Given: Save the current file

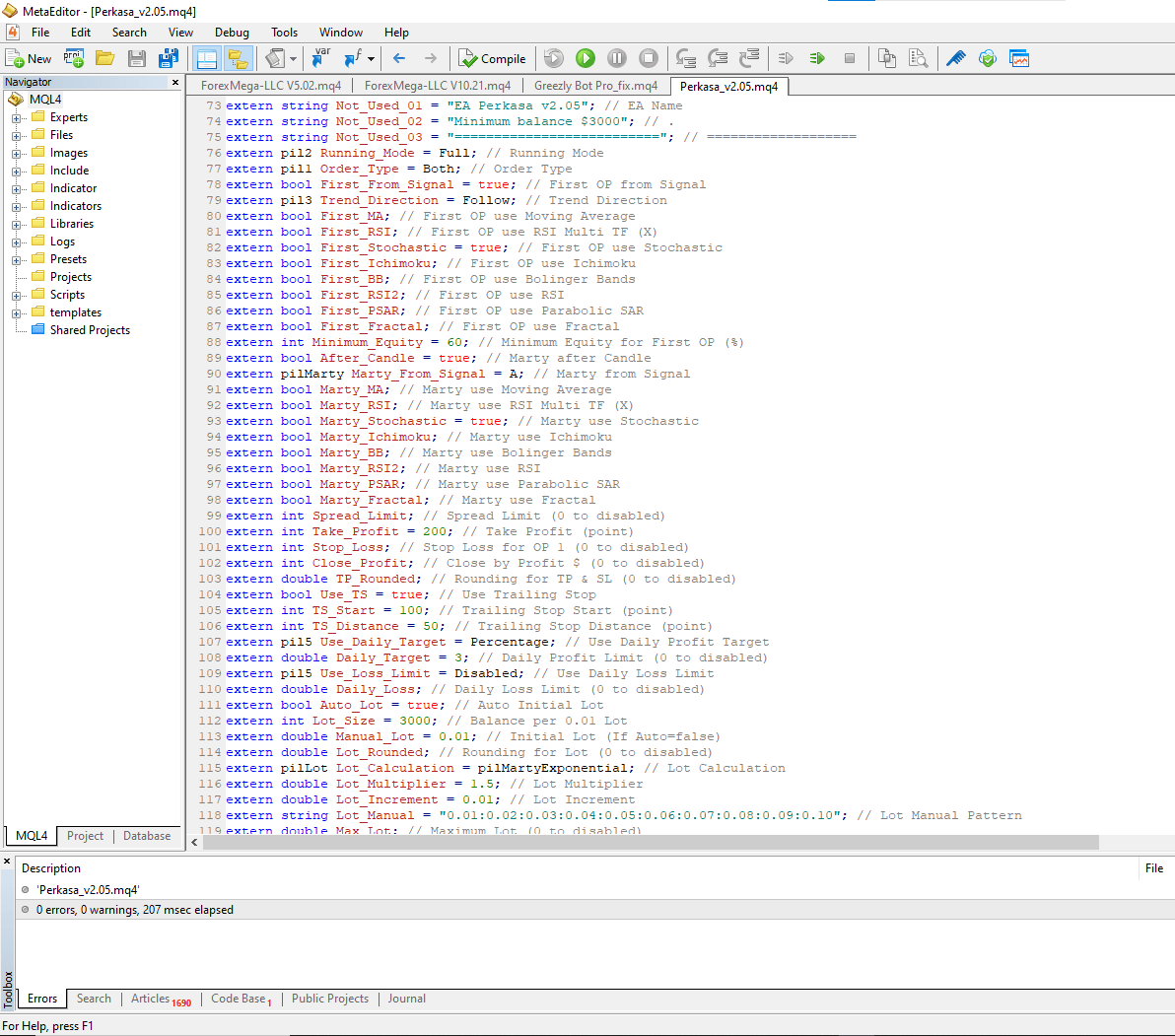Looking at the screenshot, I should point(136,58).
